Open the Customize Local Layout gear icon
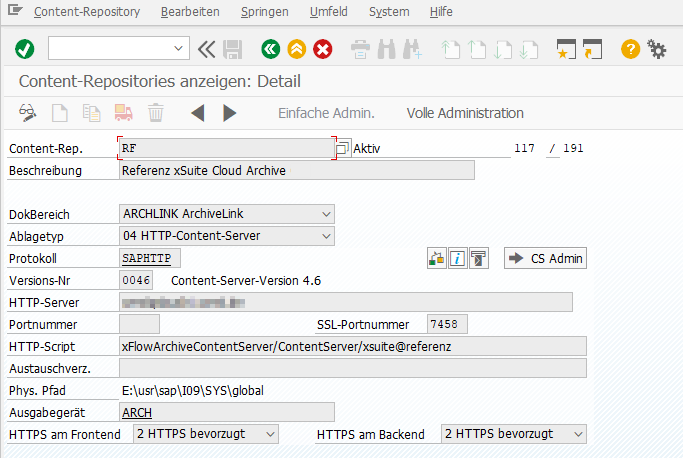The width and height of the screenshot is (683, 458). pos(657,48)
